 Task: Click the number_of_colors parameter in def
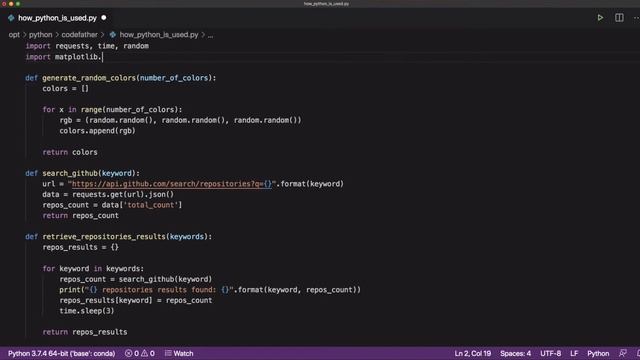(174, 78)
